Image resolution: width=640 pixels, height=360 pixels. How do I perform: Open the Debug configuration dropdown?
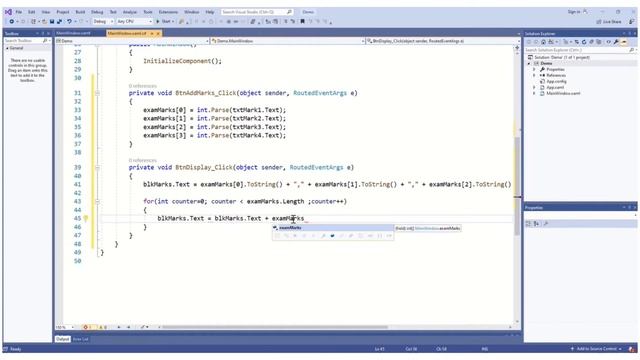[x=103, y=21]
